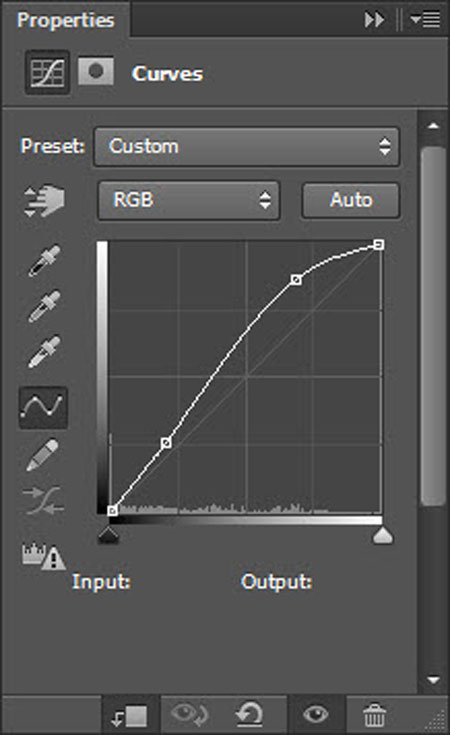Toggle layer visibility eye icon
Screen dimensions: 450x735
(x=315, y=715)
